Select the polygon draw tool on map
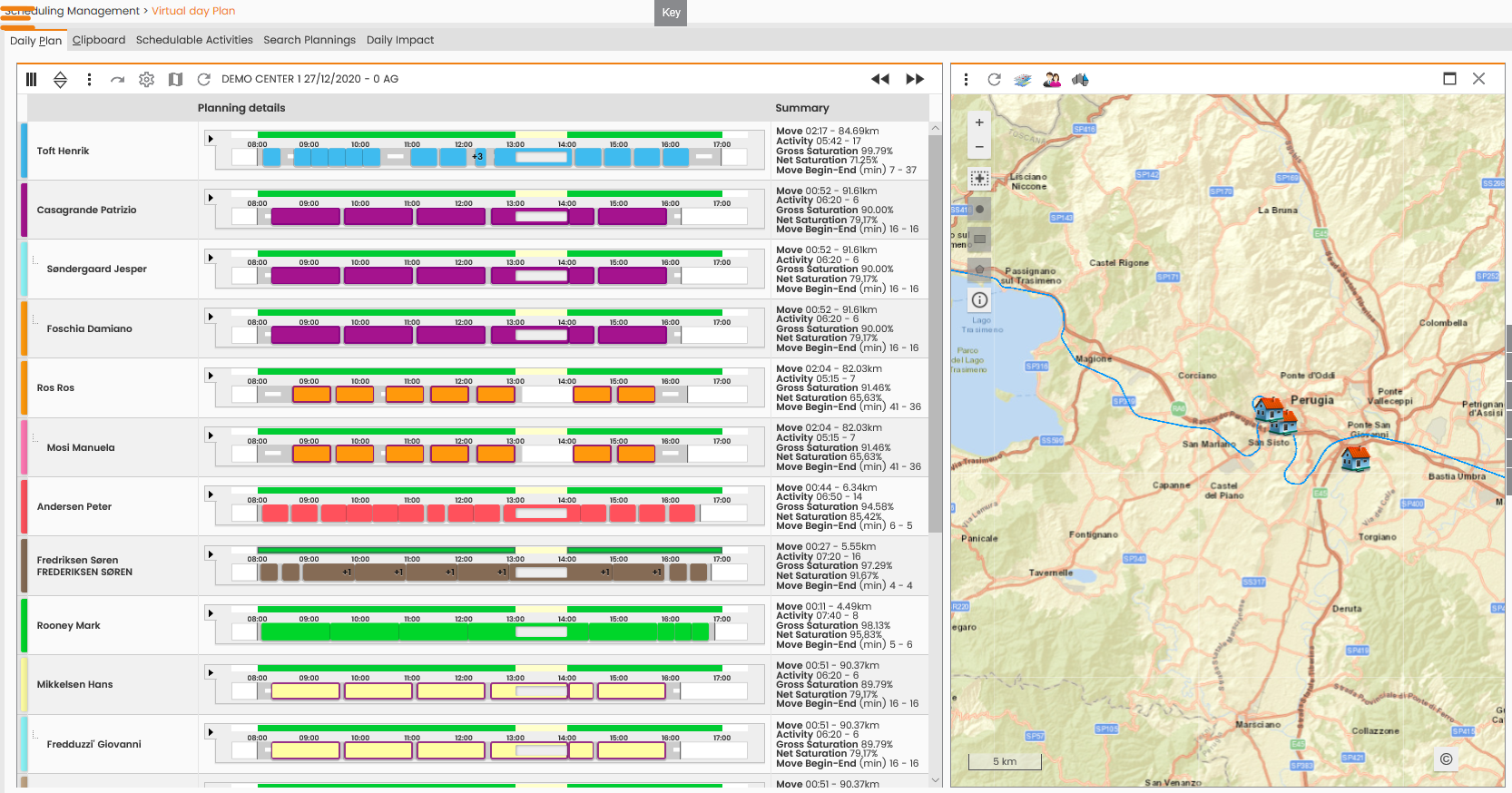Screen dimensions: 1512x793 979,269
